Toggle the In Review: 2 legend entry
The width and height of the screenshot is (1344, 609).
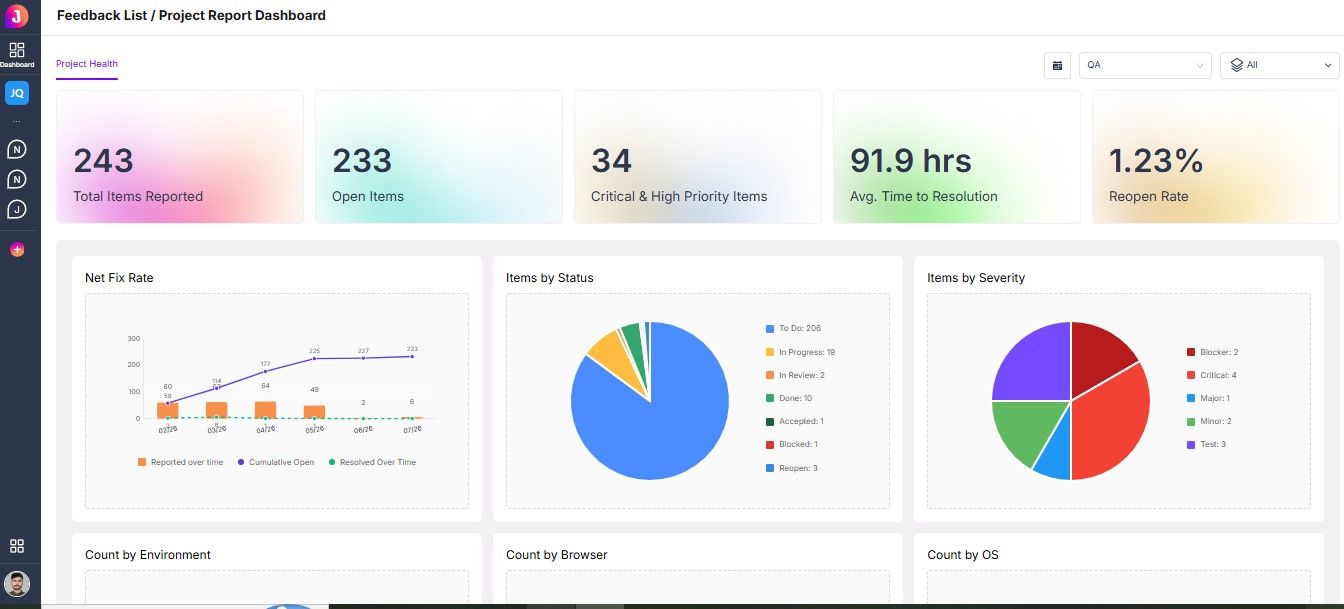click(795, 375)
